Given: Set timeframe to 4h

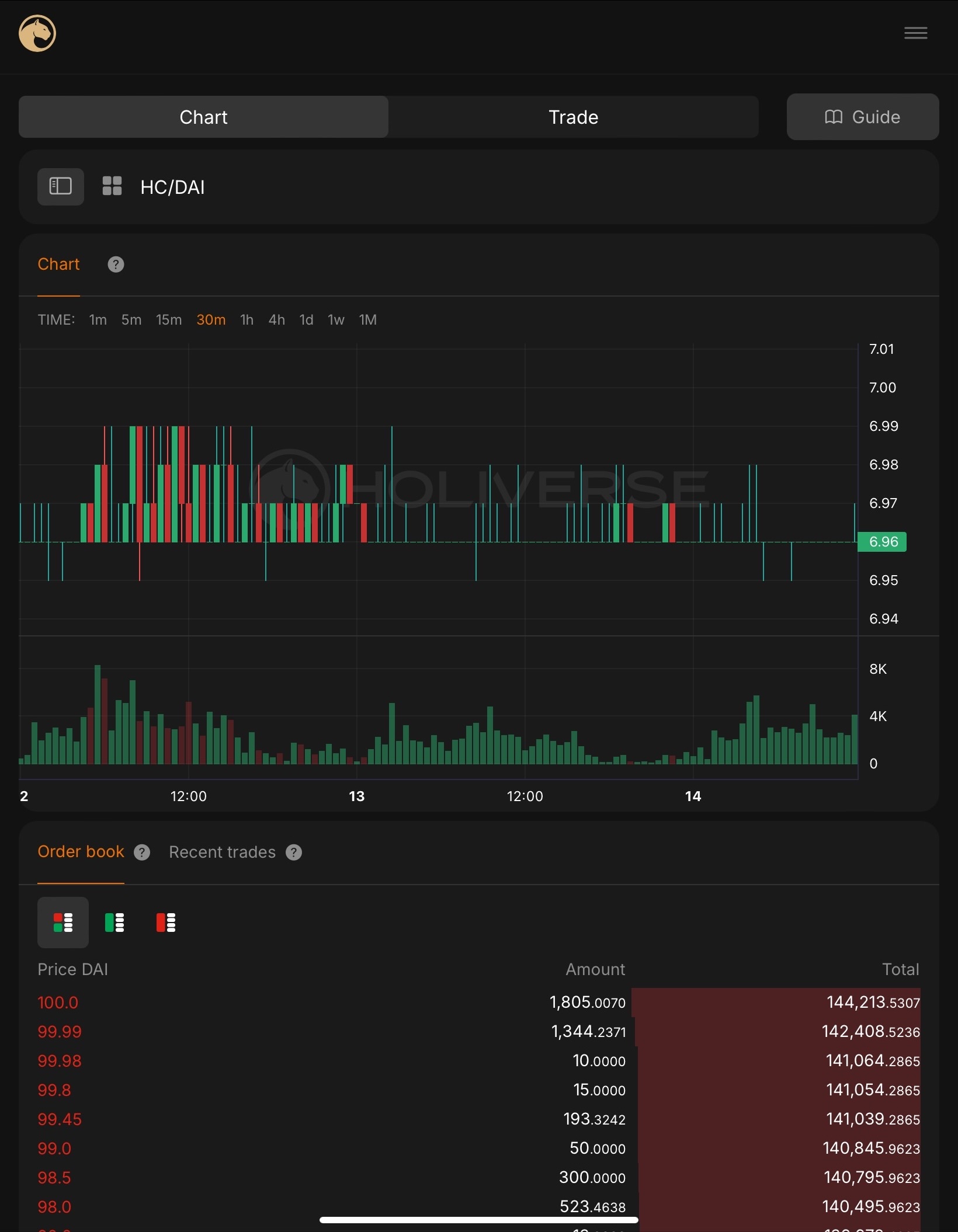Looking at the screenshot, I should (x=276, y=320).
